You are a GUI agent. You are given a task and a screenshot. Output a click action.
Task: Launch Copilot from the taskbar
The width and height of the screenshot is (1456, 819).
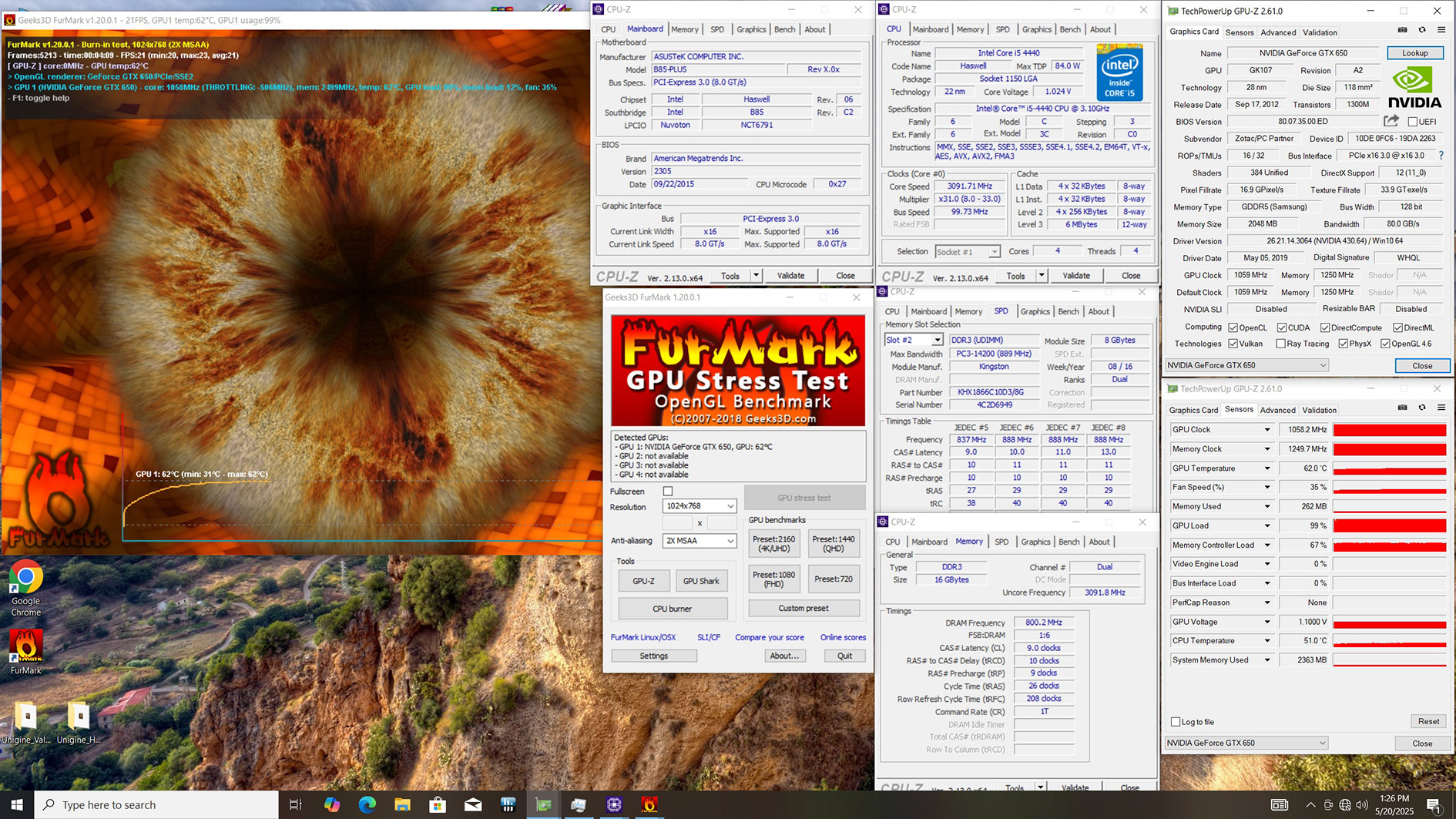coord(332,804)
